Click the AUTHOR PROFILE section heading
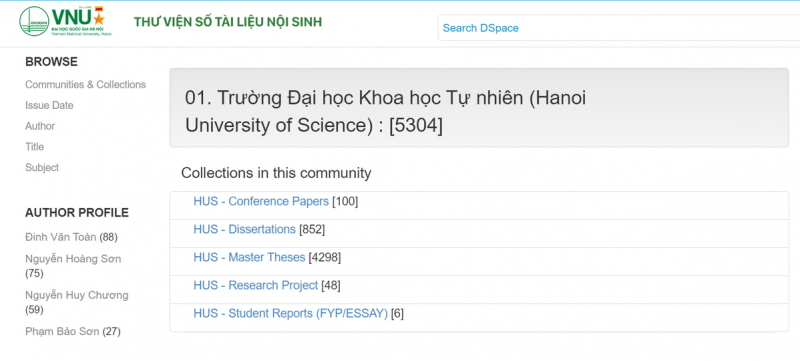Screen dimensions: 800x361 [x=77, y=213]
